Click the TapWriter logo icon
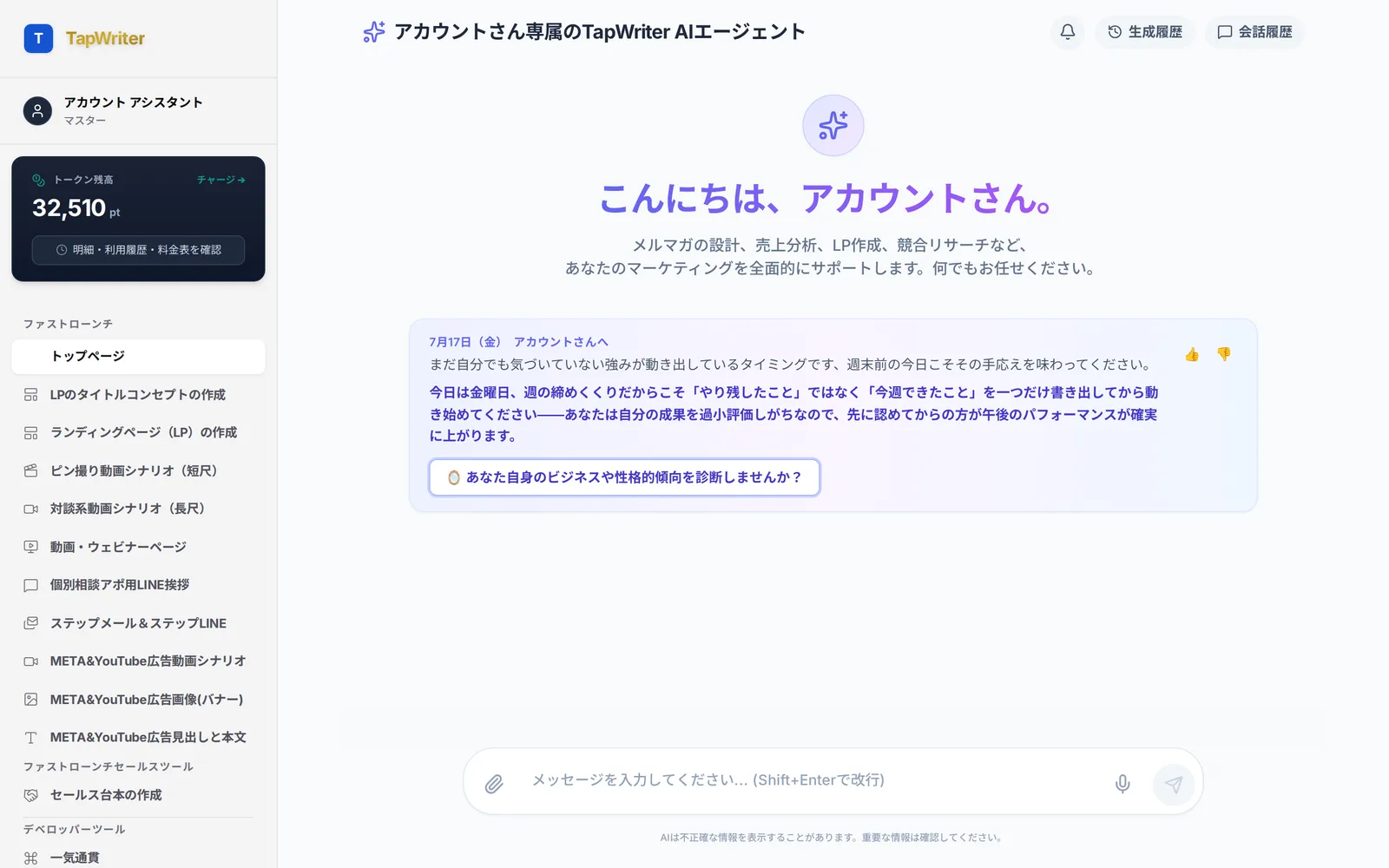Image resolution: width=1389 pixels, height=868 pixels. (38, 38)
